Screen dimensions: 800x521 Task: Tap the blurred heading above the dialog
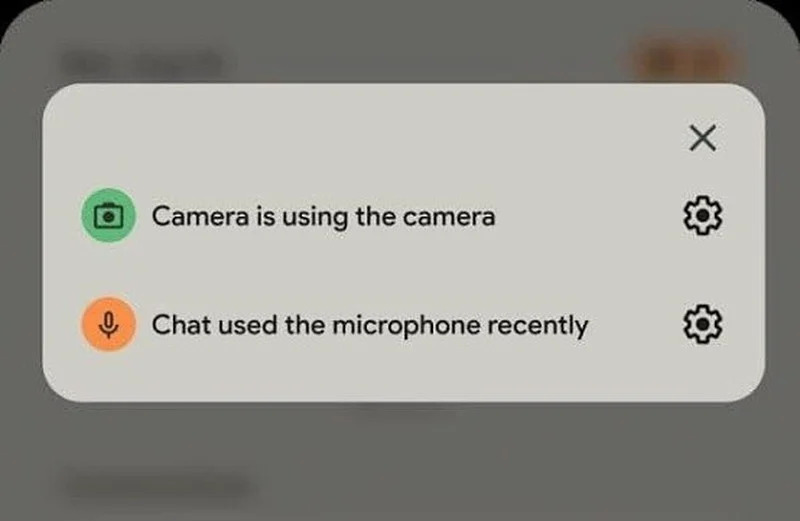[143, 62]
